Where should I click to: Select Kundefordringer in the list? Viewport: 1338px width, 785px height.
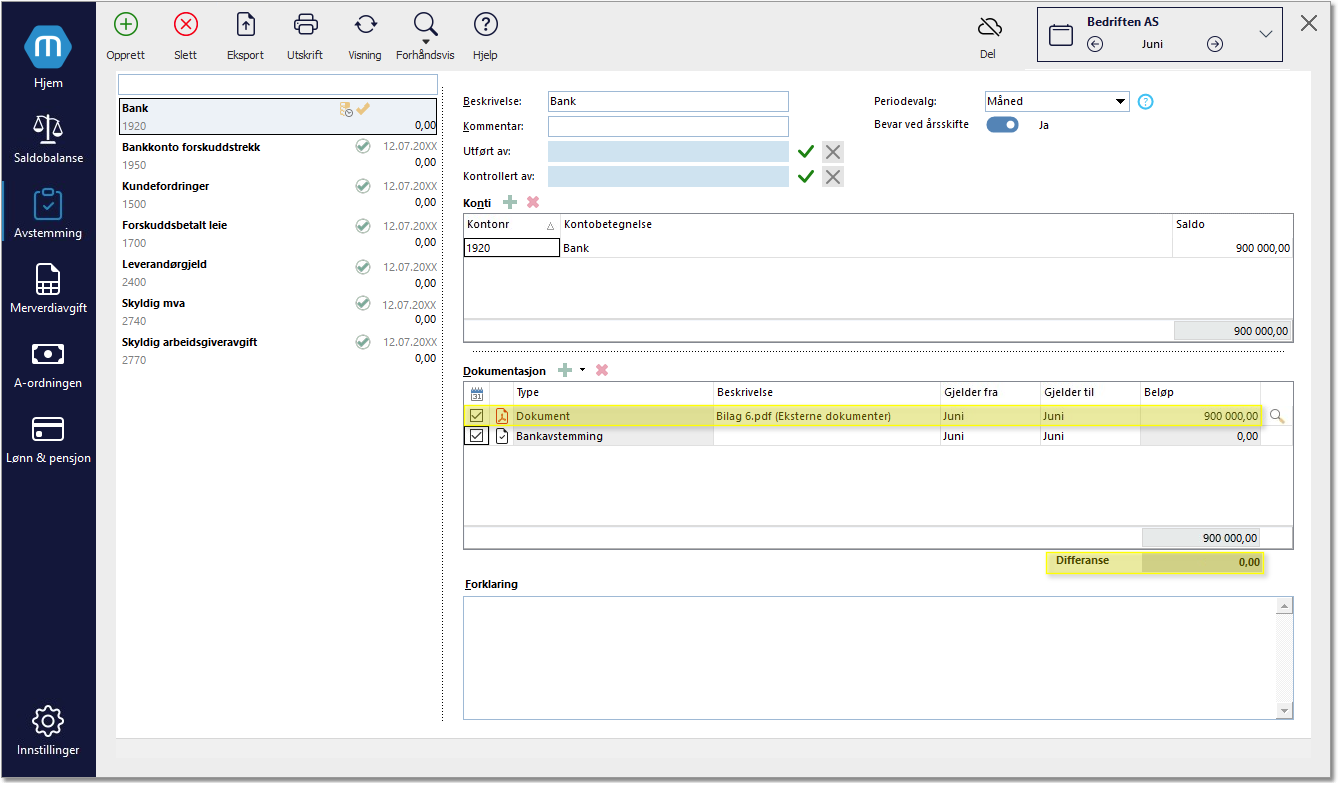click(x=278, y=195)
